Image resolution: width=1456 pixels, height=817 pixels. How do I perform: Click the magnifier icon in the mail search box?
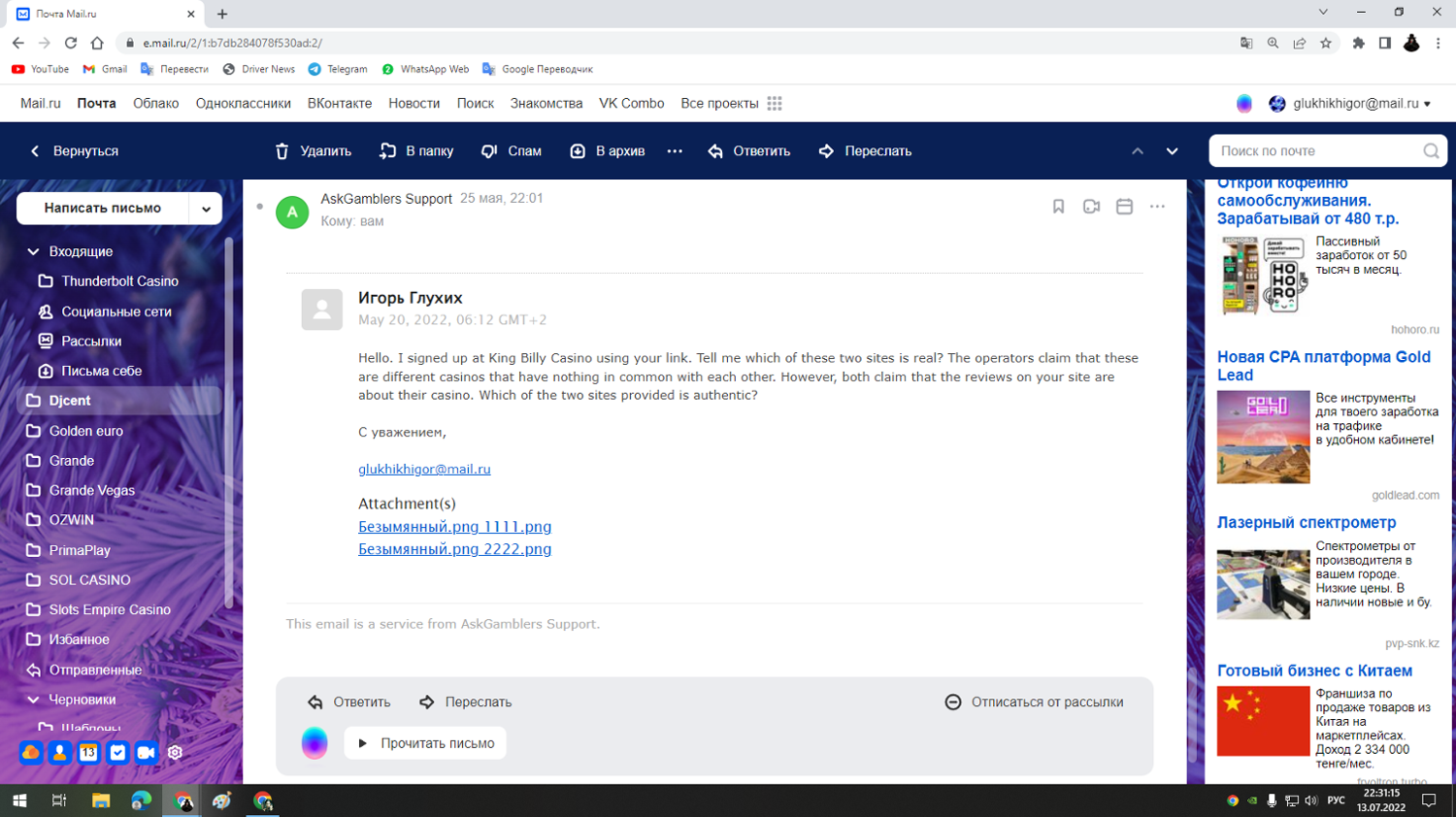(1431, 151)
